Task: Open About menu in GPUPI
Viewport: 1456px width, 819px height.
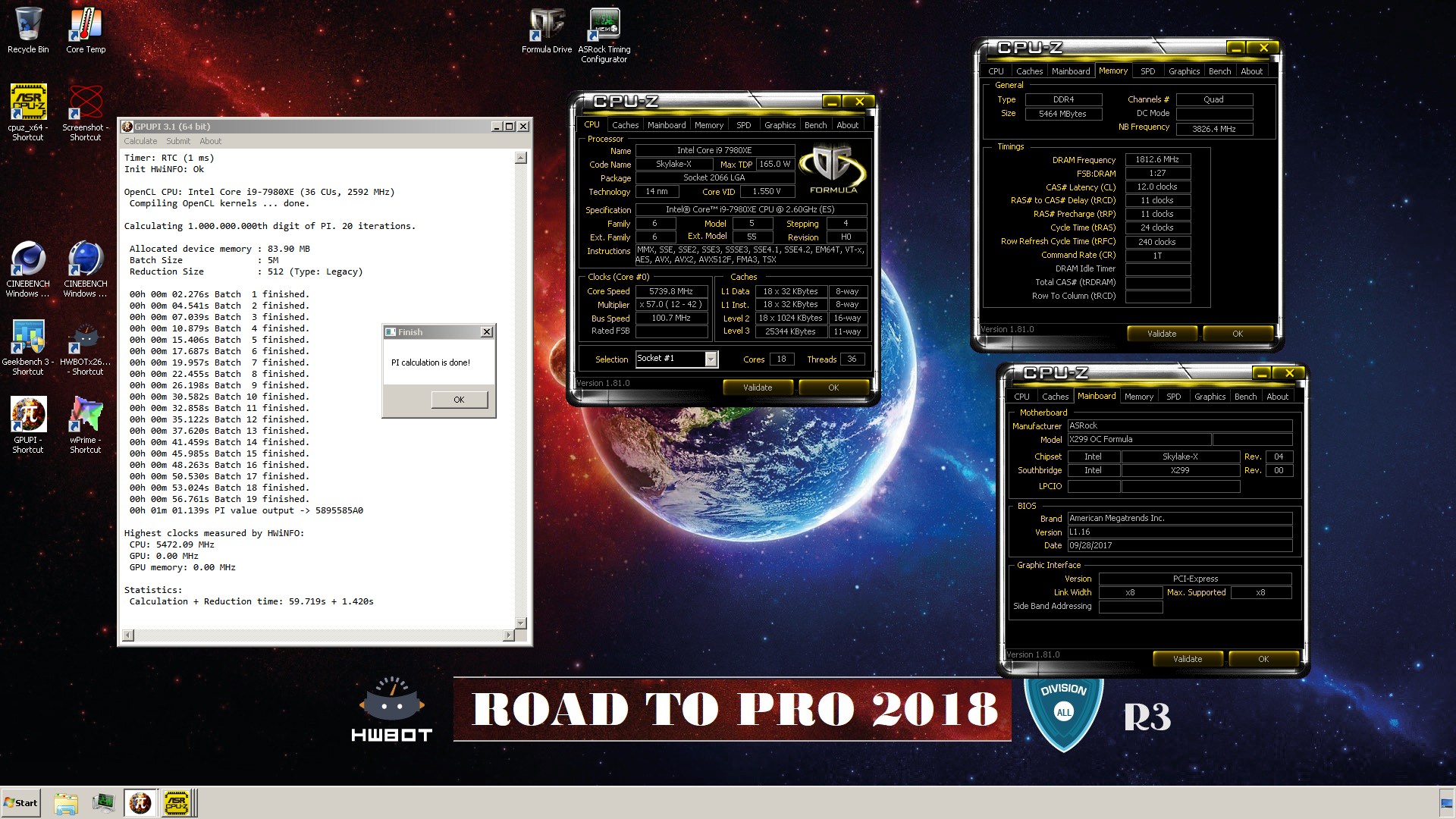Action: pos(210,141)
